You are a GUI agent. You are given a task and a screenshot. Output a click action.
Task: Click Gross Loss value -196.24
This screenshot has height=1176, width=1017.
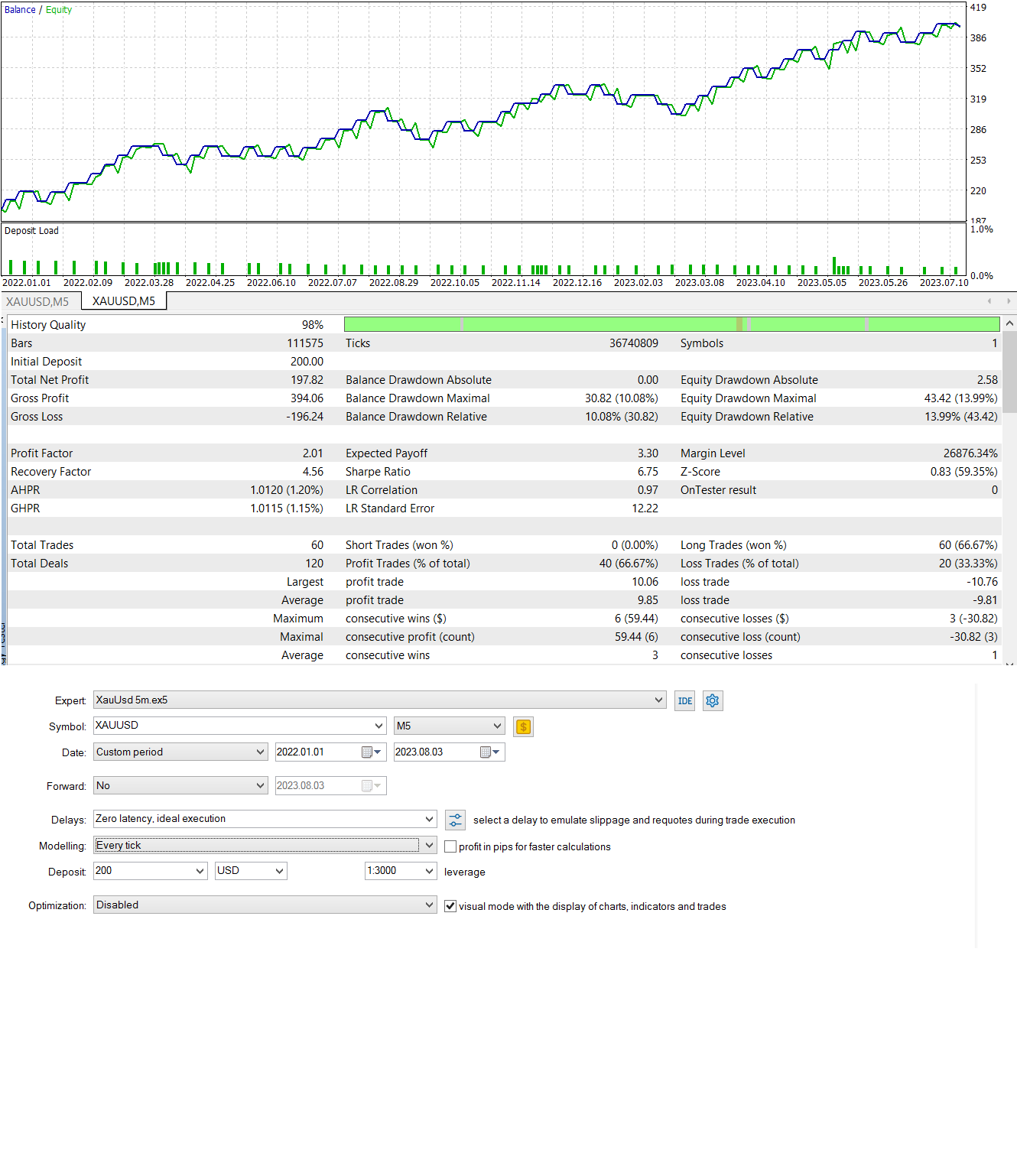click(x=305, y=417)
